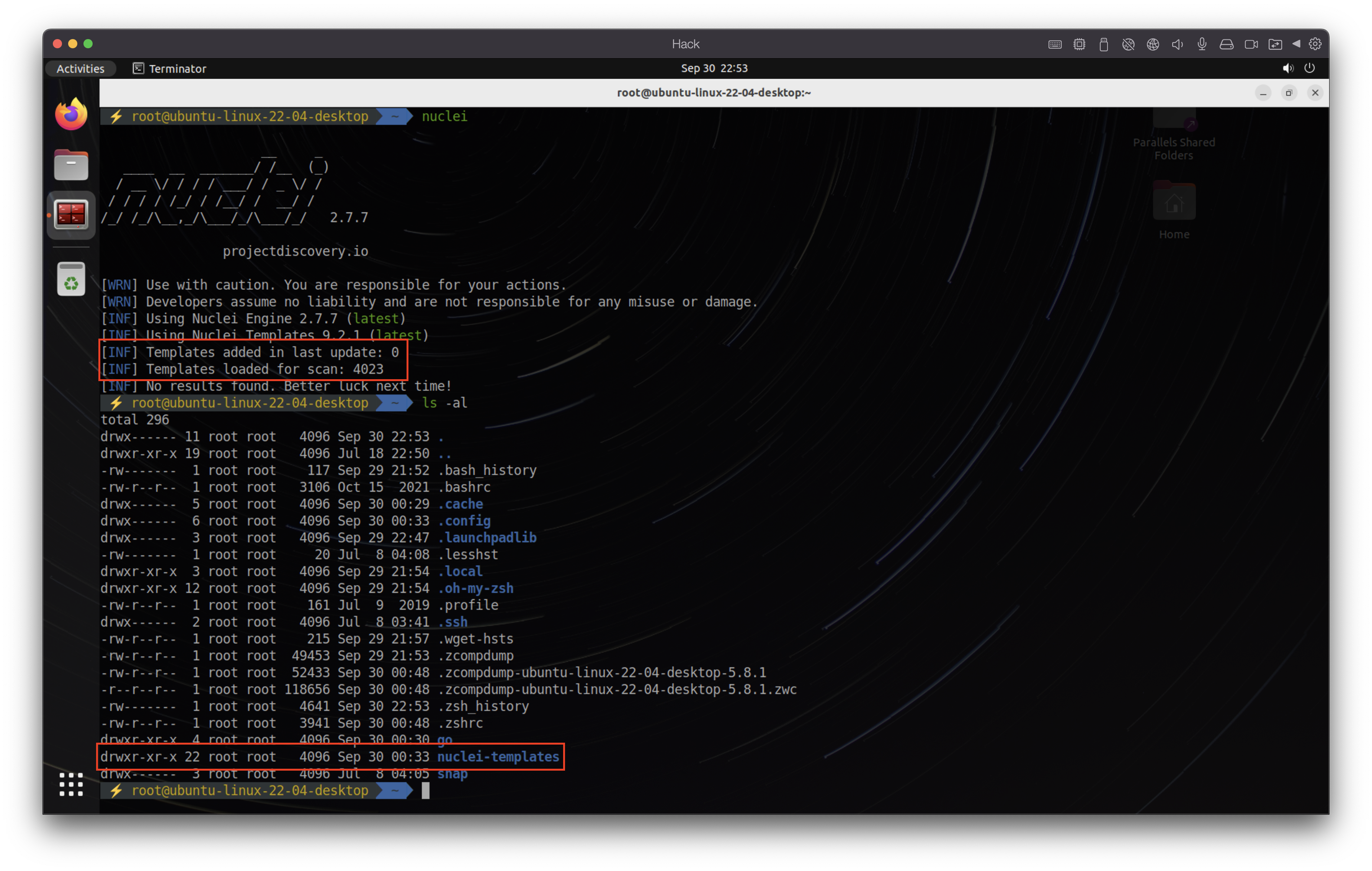Open the Files manager in dock

point(71,165)
